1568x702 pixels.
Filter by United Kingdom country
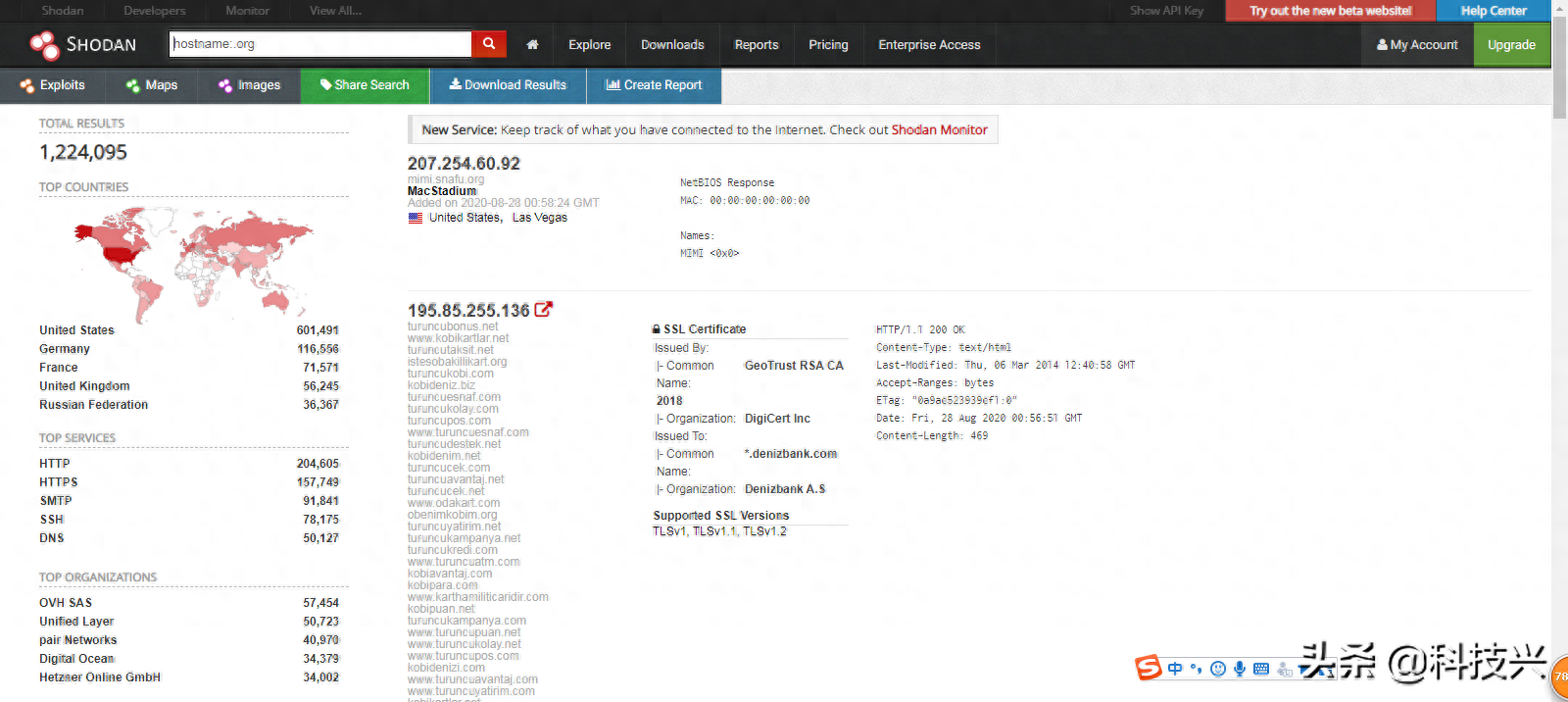pos(84,386)
